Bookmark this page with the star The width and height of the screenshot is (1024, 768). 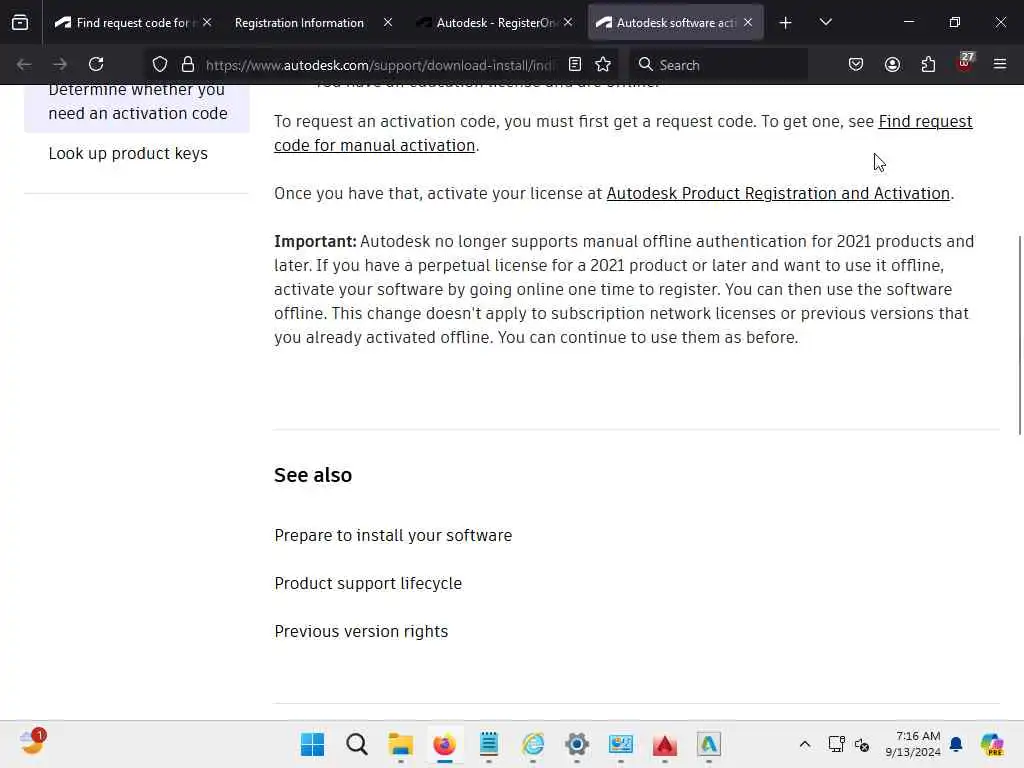(603, 64)
